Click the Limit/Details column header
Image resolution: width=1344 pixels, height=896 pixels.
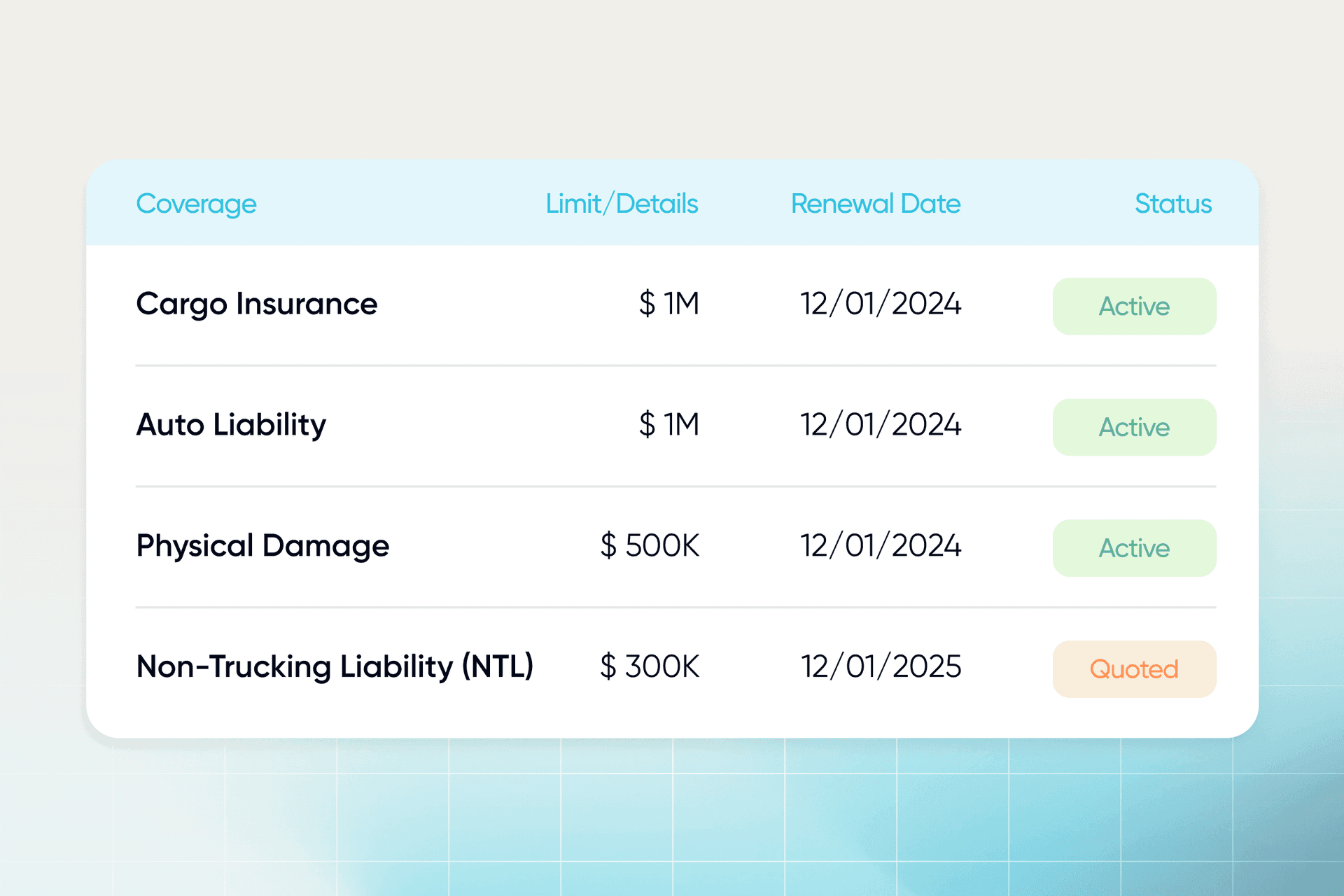click(622, 204)
